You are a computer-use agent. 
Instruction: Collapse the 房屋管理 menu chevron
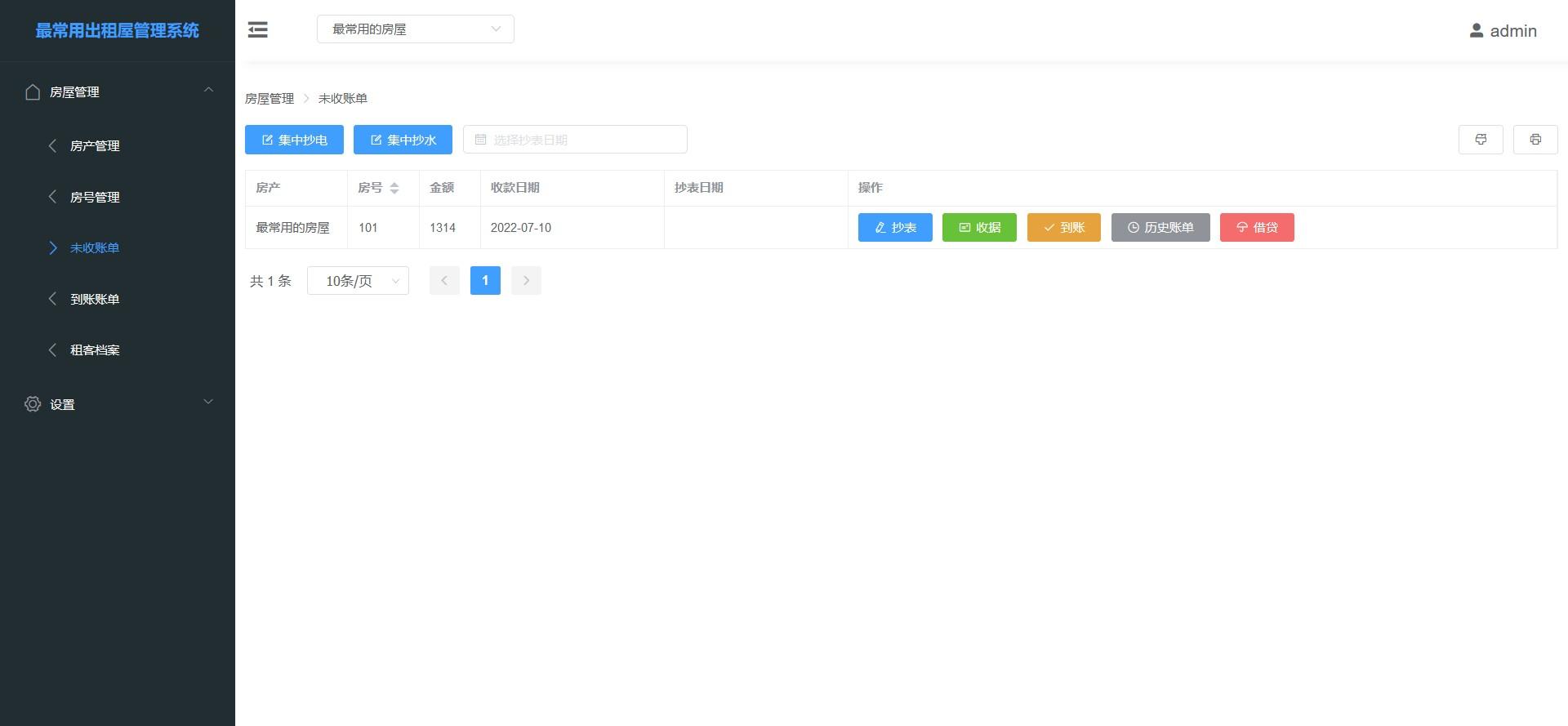pyautogui.click(x=208, y=90)
